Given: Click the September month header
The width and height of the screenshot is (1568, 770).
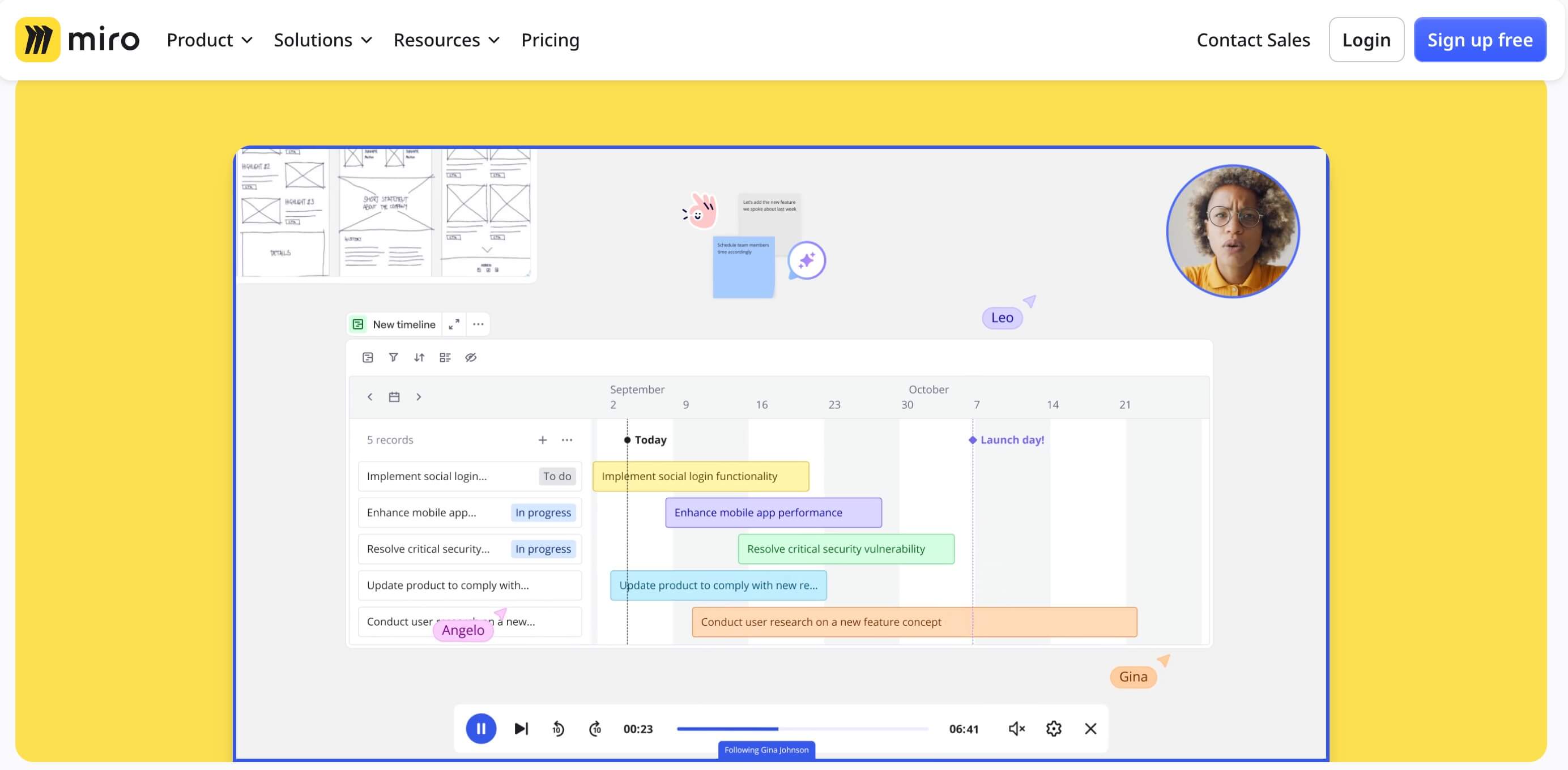Looking at the screenshot, I should [x=637, y=390].
